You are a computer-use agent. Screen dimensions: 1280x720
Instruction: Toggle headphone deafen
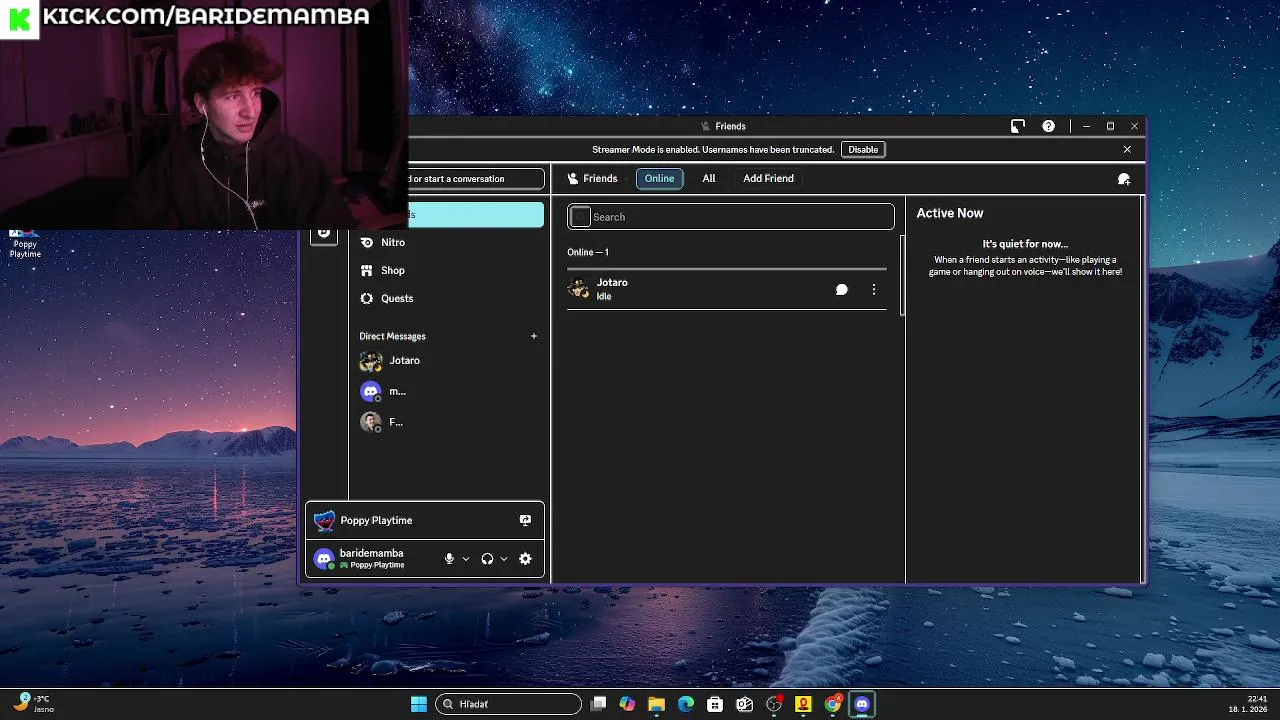click(487, 559)
